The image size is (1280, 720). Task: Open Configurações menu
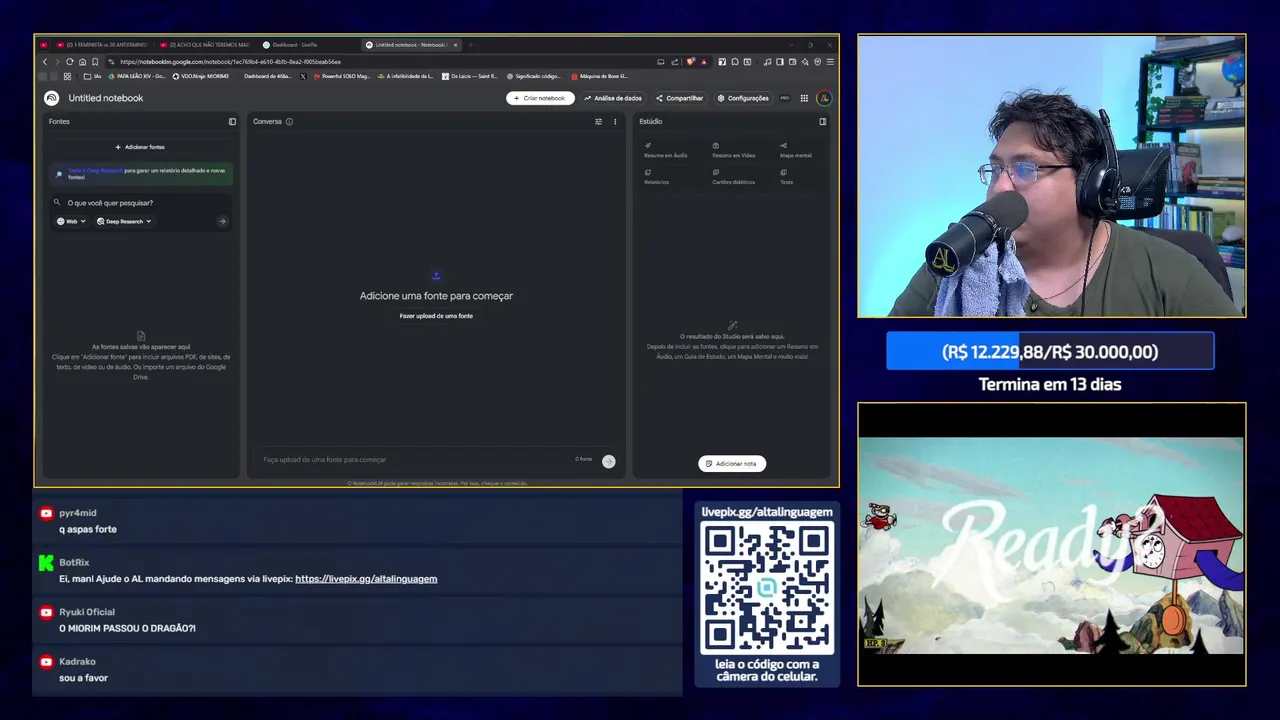tap(743, 98)
